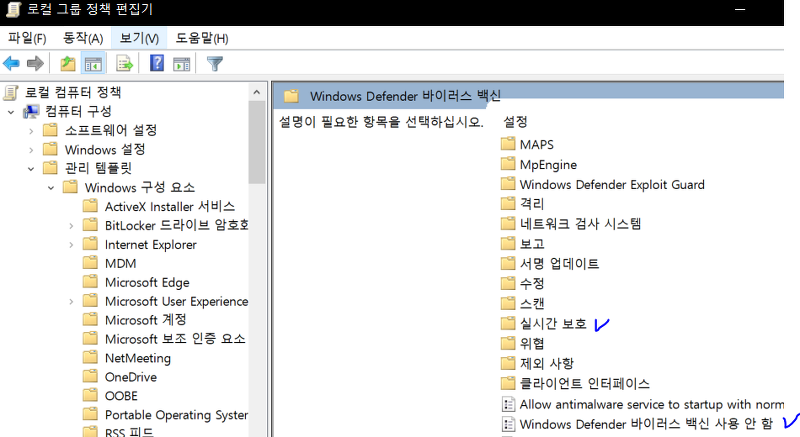Image resolution: width=800 pixels, height=437 pixels.
Task: Select NetMeeting in tree
Action: click(x=138, y=358)
